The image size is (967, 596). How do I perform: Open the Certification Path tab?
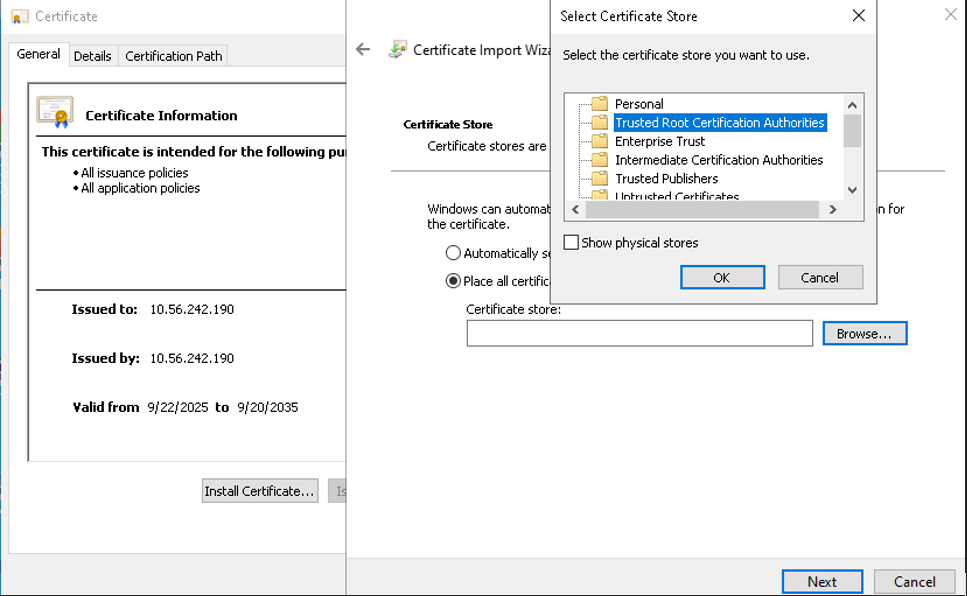173,56
